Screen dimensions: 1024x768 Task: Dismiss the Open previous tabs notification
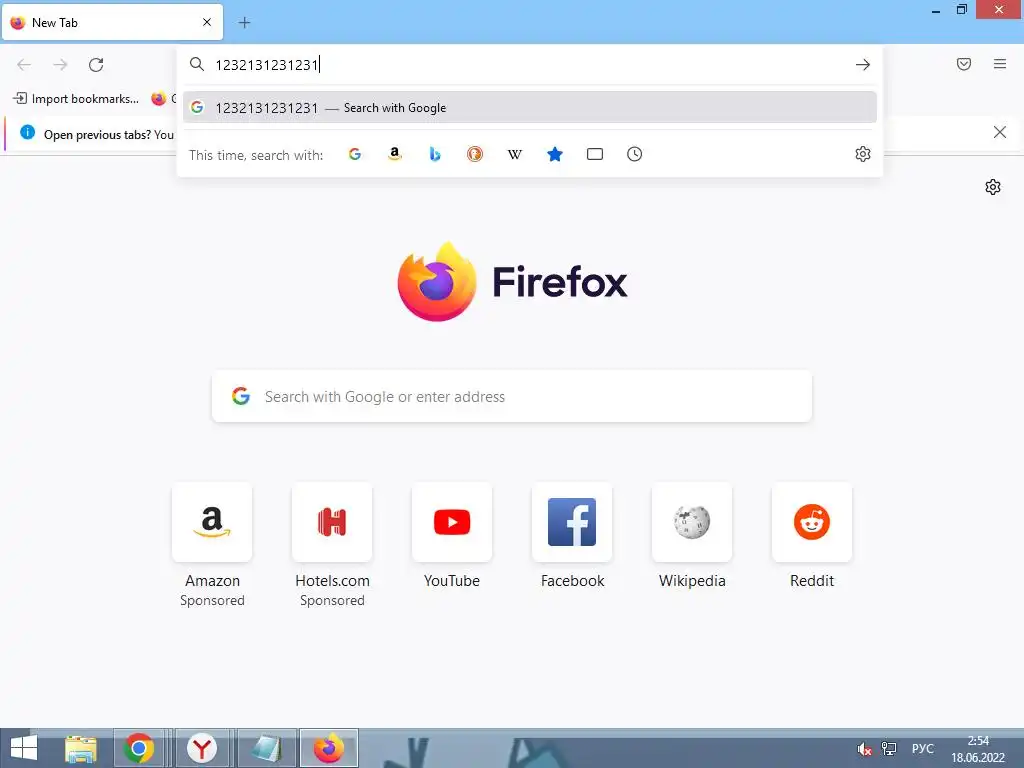point(999,133)
